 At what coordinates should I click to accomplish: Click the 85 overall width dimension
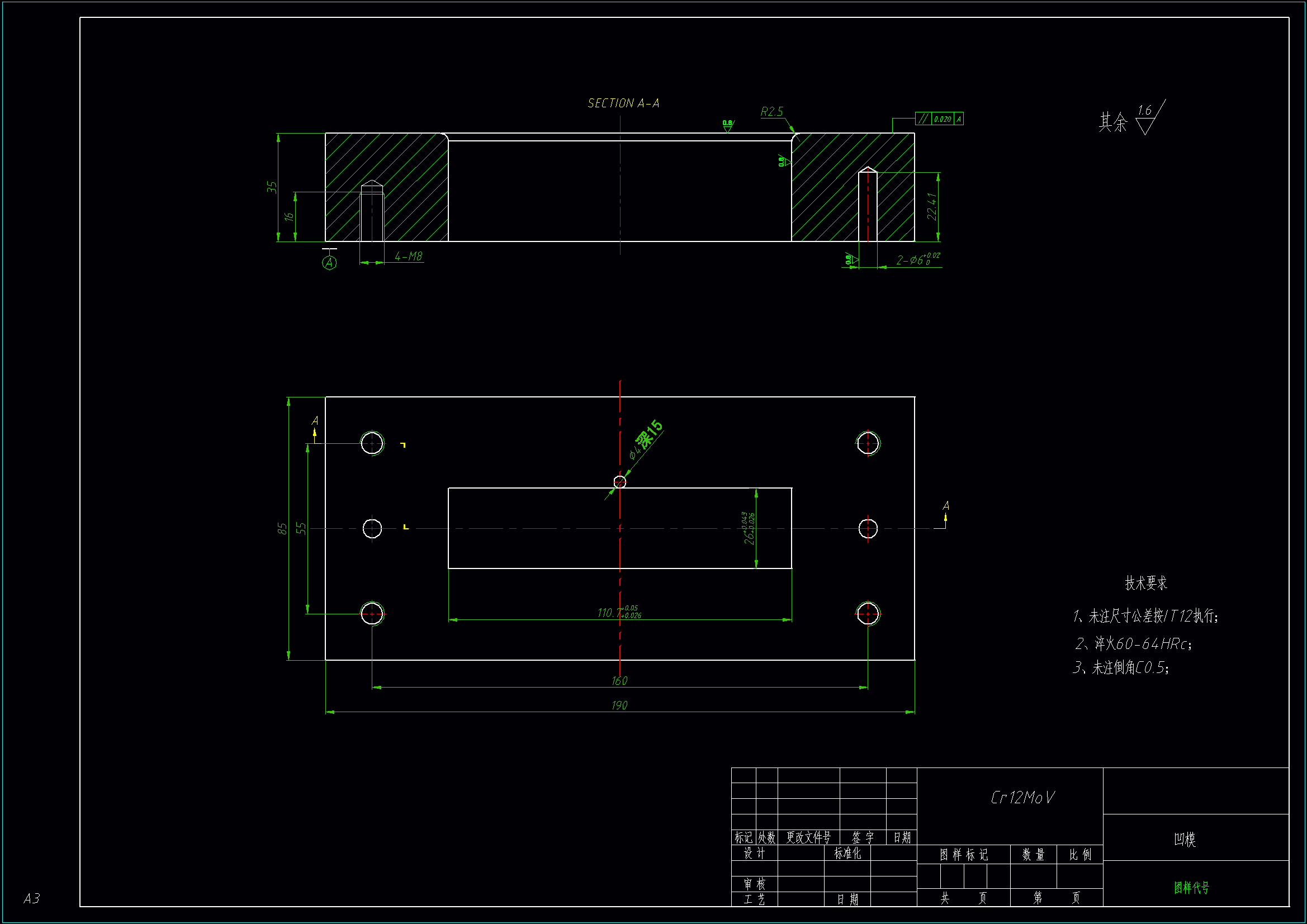tap(282, 528)
